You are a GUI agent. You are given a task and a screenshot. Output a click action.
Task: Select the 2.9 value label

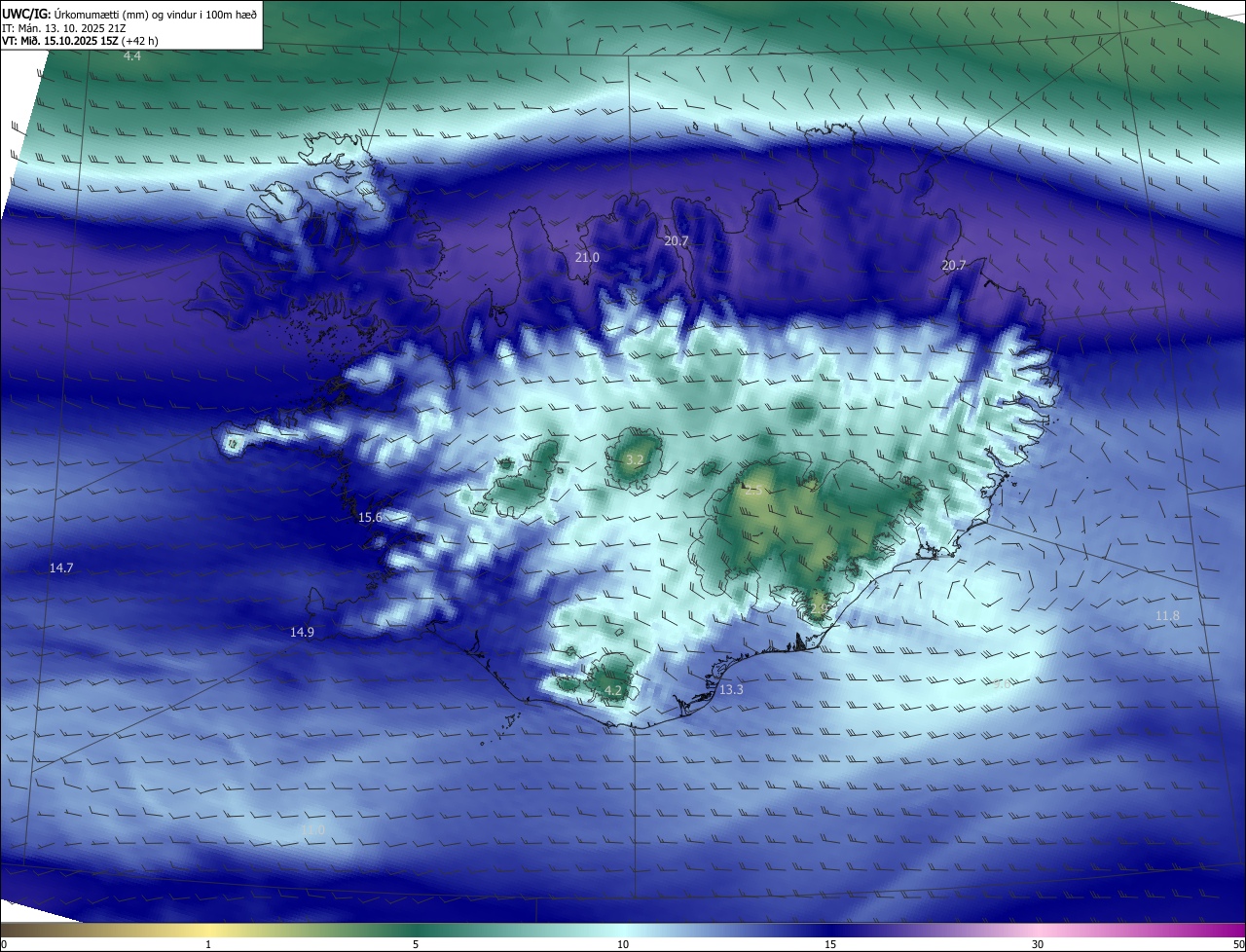(x=819, y=608)
